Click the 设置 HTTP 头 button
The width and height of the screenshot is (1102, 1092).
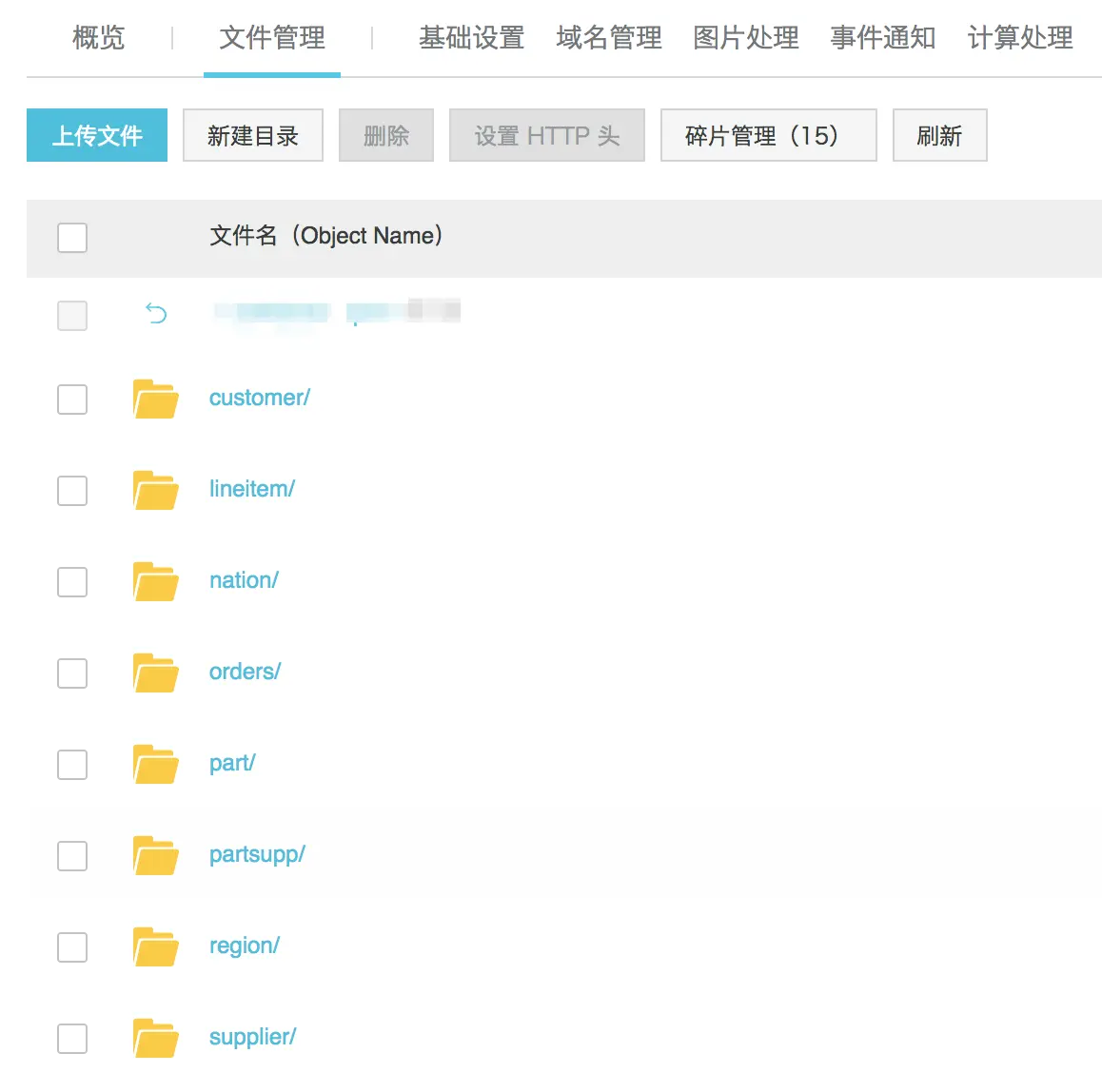pyautogui.click(x=547, y=135)
